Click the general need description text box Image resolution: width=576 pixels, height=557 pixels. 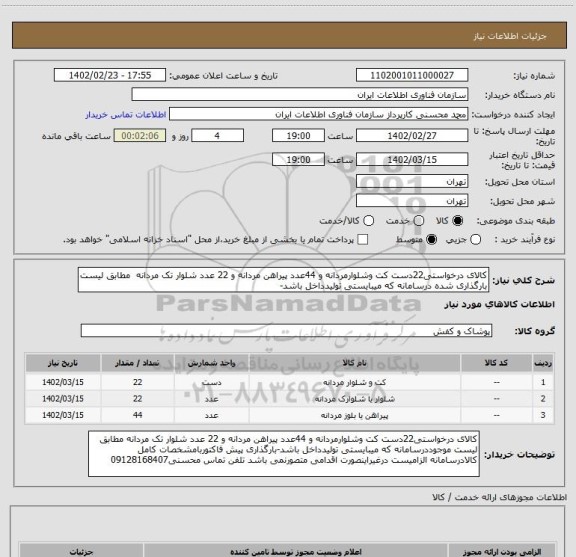tap(284, 280)
